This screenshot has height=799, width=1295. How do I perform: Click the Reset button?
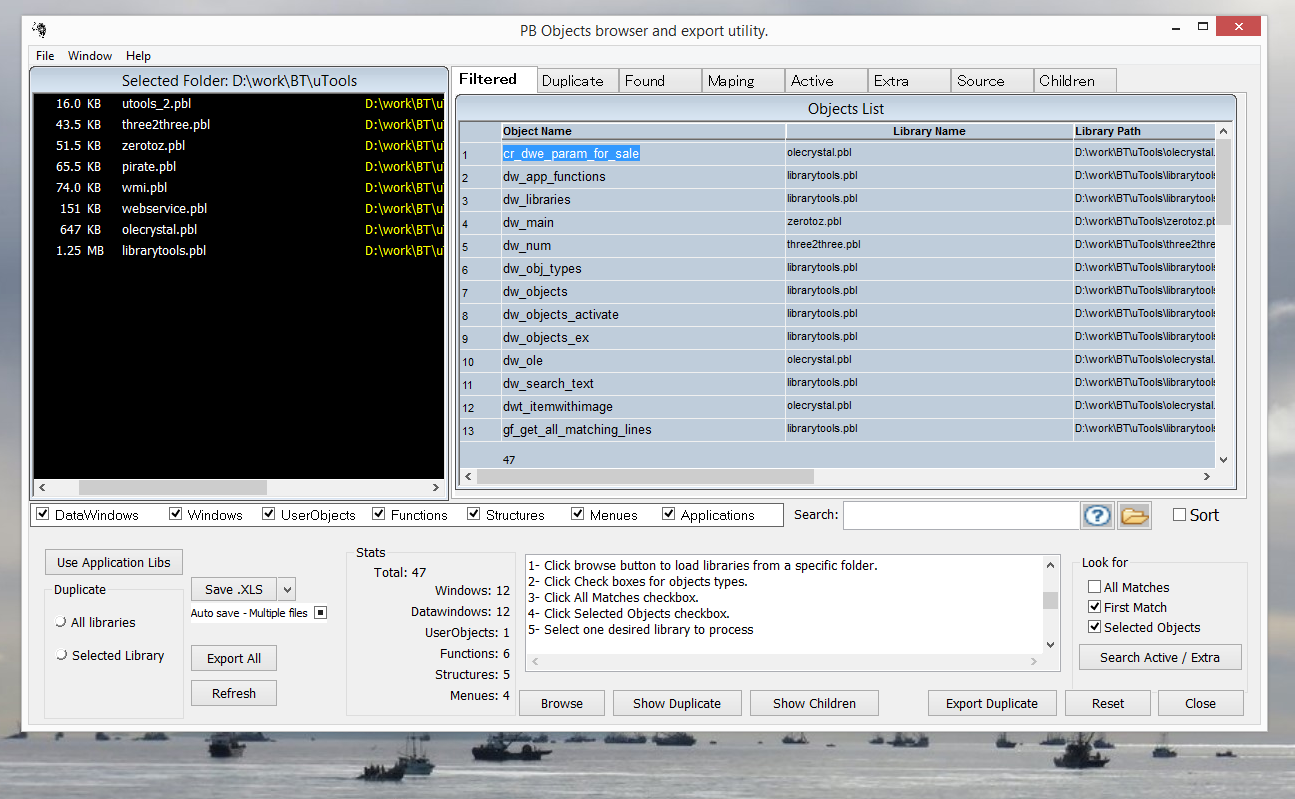tap(1108, 703)
